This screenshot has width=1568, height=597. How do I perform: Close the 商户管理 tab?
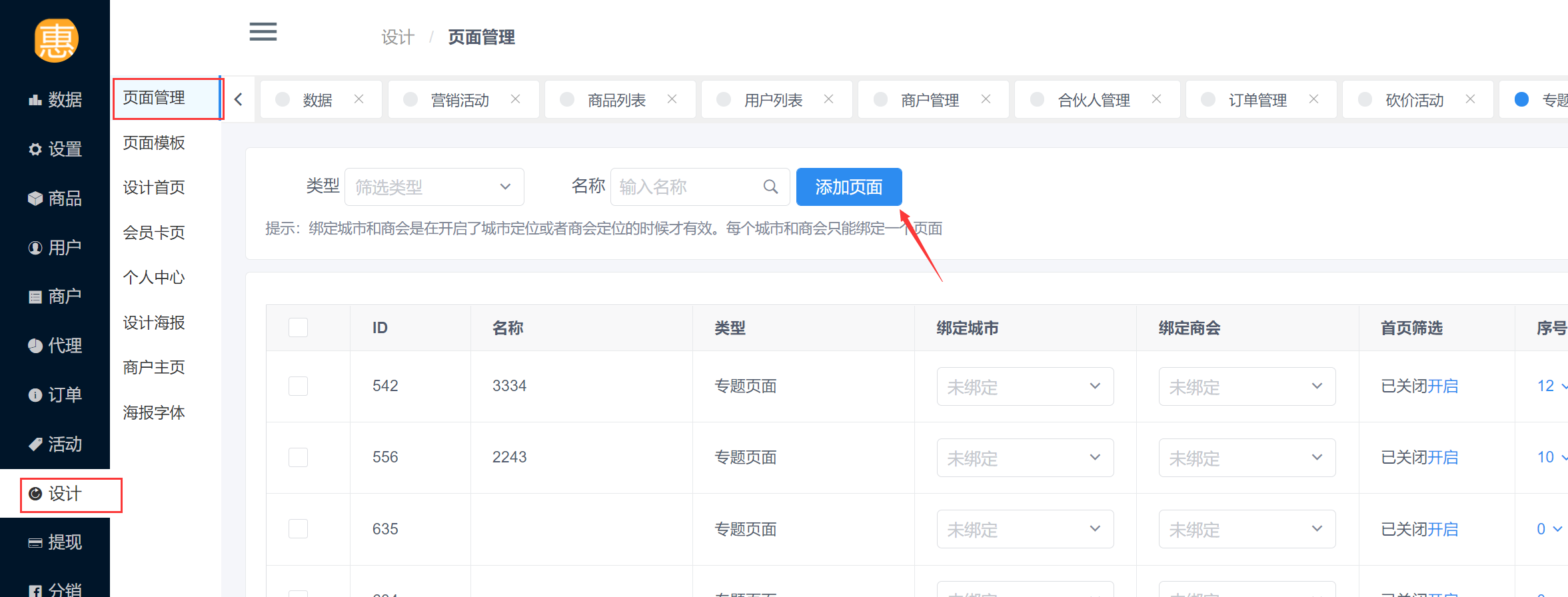point(986,99)
